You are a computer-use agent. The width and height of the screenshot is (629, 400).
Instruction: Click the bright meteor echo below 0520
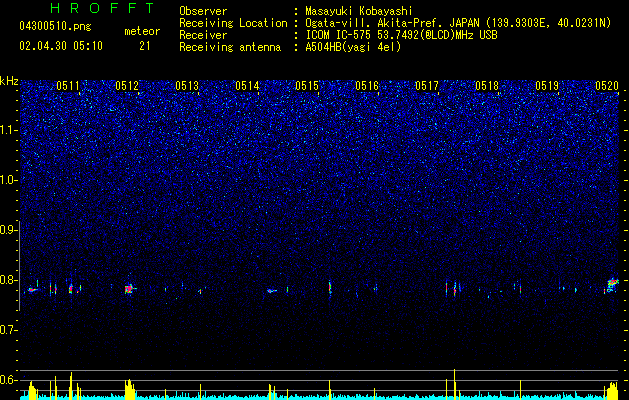click(612, 285)
